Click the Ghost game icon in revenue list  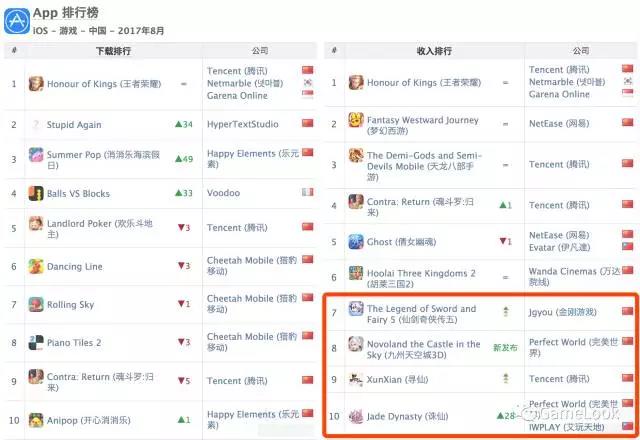(x=356, y=242)
